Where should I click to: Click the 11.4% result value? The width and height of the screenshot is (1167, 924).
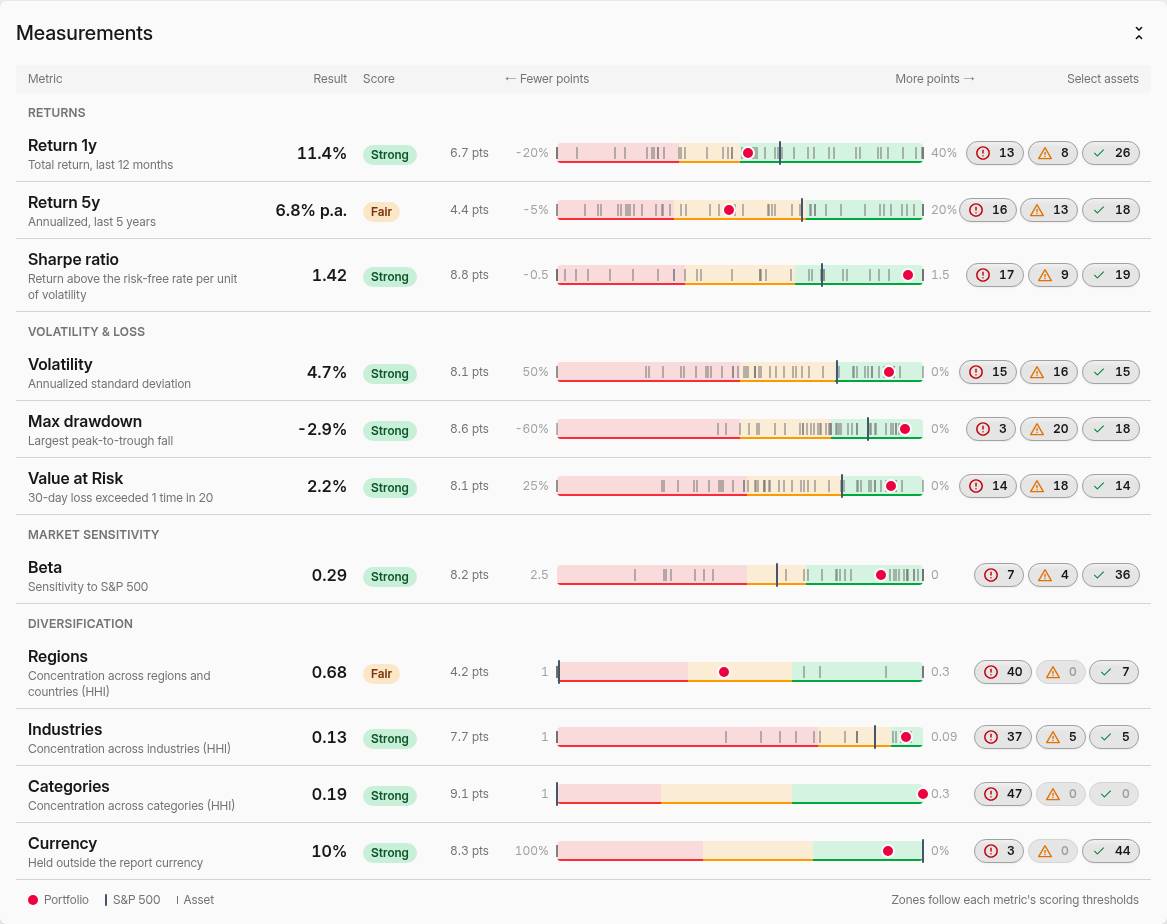(322, 153)
